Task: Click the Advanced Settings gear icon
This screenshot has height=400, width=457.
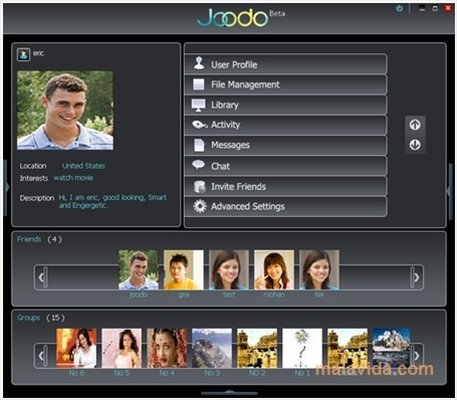Action: click(200, 206)
